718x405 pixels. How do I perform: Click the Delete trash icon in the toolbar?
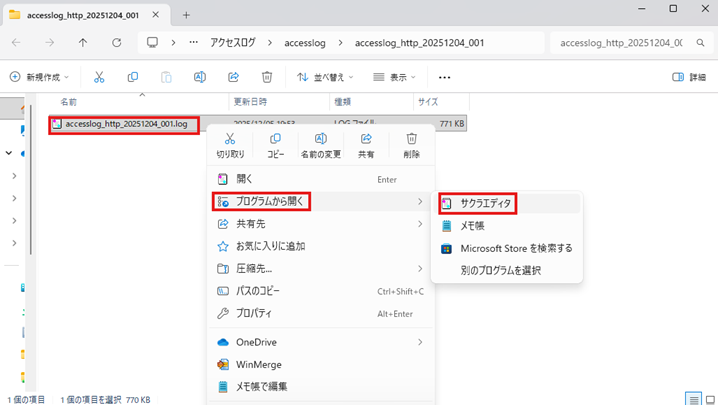267,77
